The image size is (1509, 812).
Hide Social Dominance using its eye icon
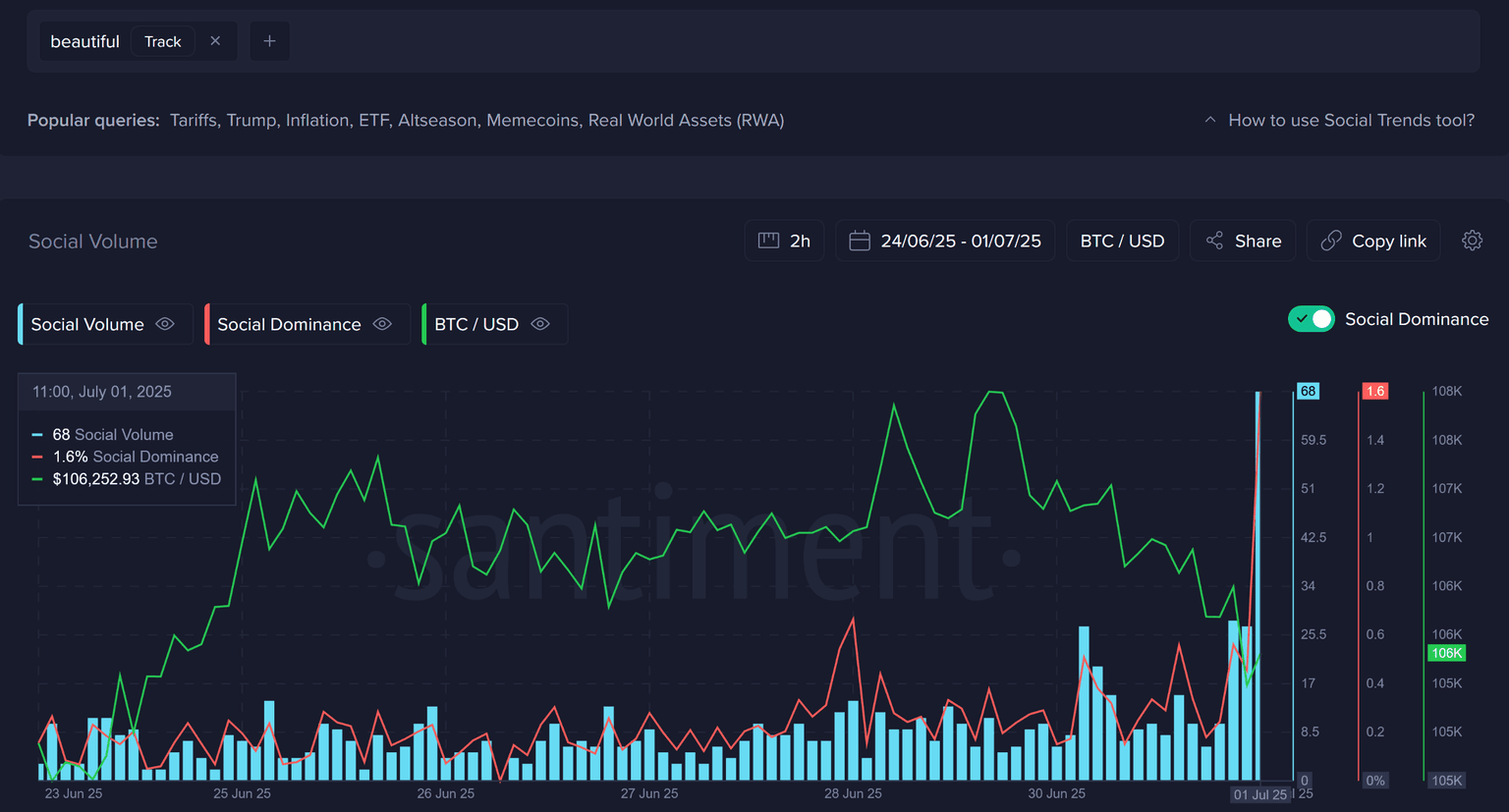[382, 324]
